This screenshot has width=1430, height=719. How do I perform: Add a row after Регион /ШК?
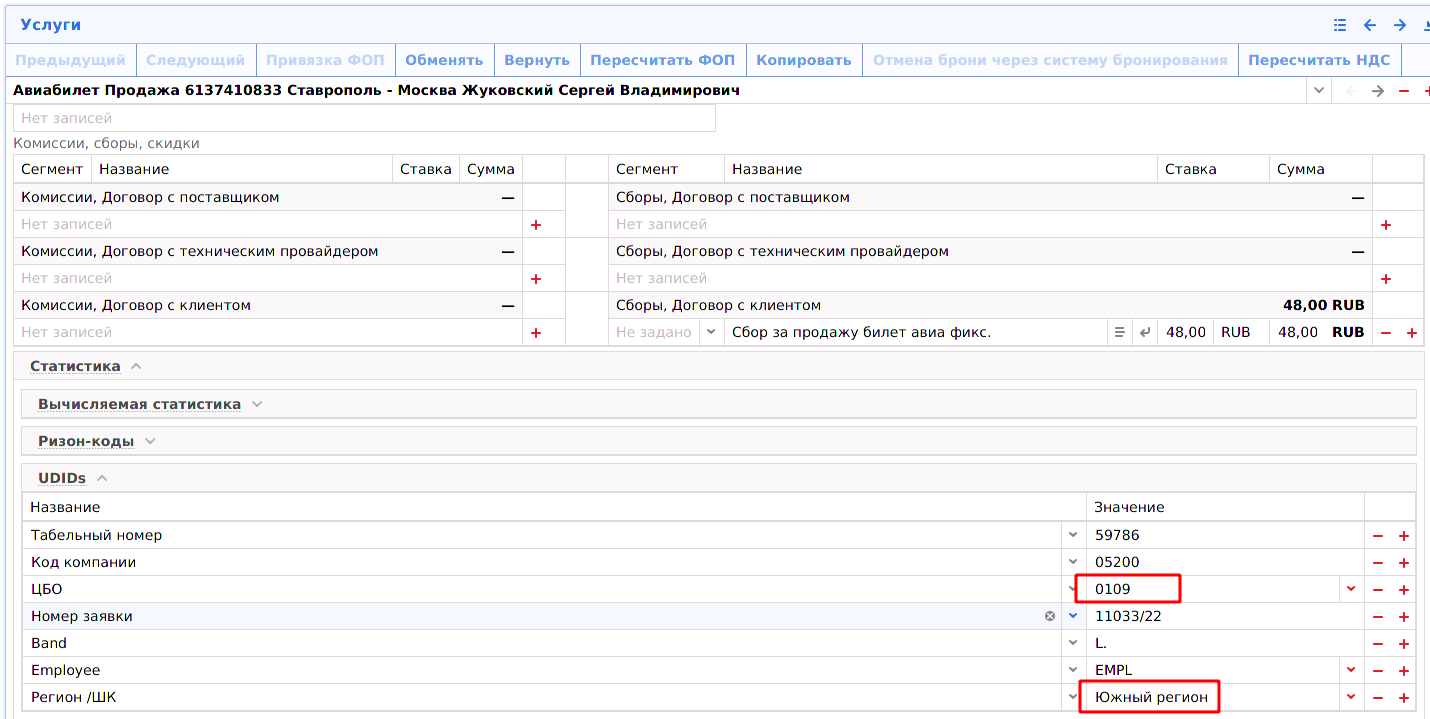coord(1404,698)
